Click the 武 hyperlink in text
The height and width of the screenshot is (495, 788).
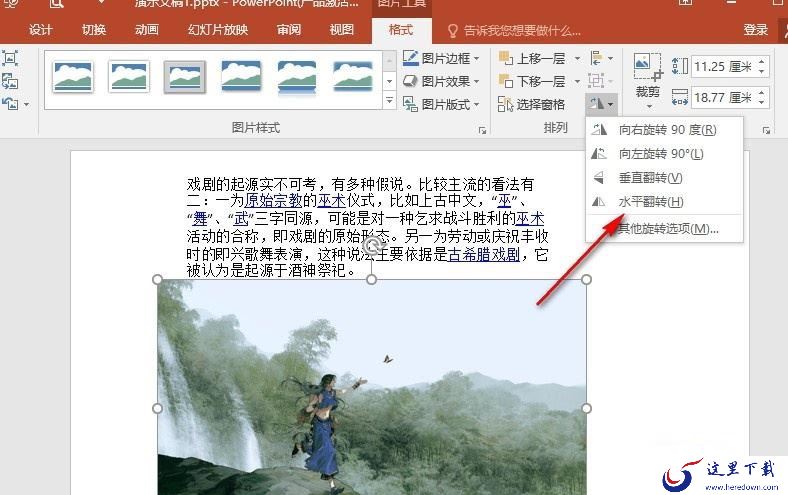click(241, 219)
